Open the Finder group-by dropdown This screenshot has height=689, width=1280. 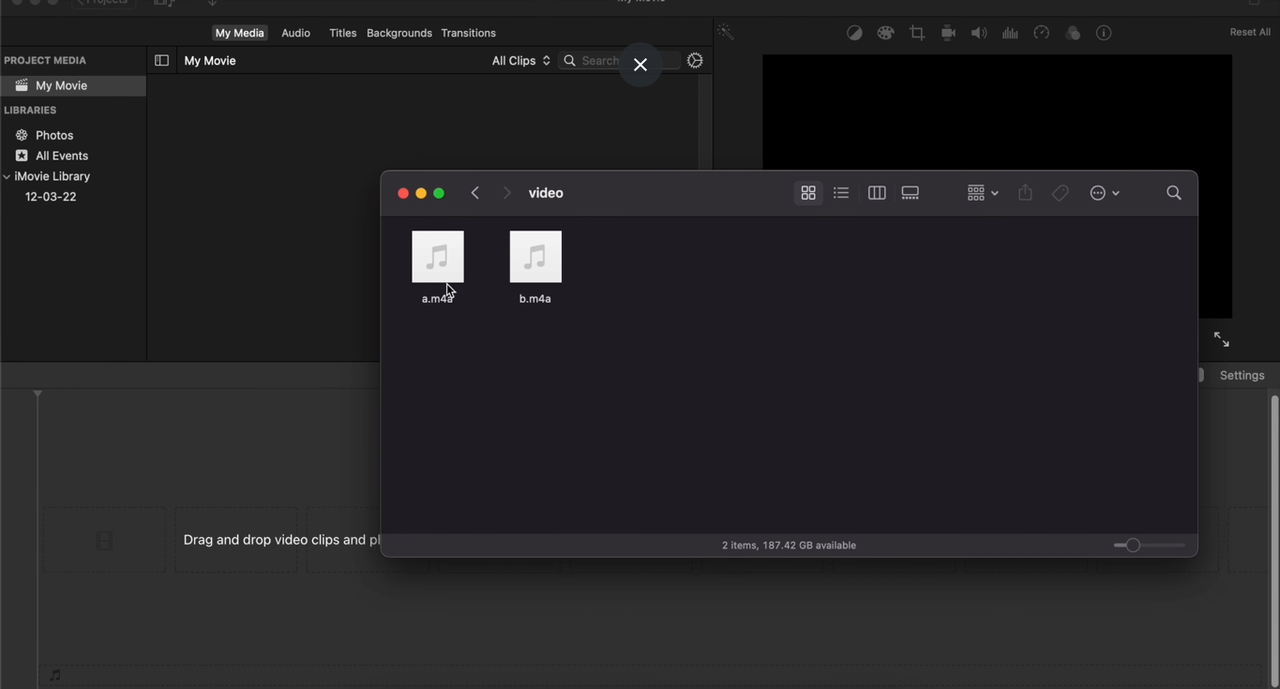point(982,193)
